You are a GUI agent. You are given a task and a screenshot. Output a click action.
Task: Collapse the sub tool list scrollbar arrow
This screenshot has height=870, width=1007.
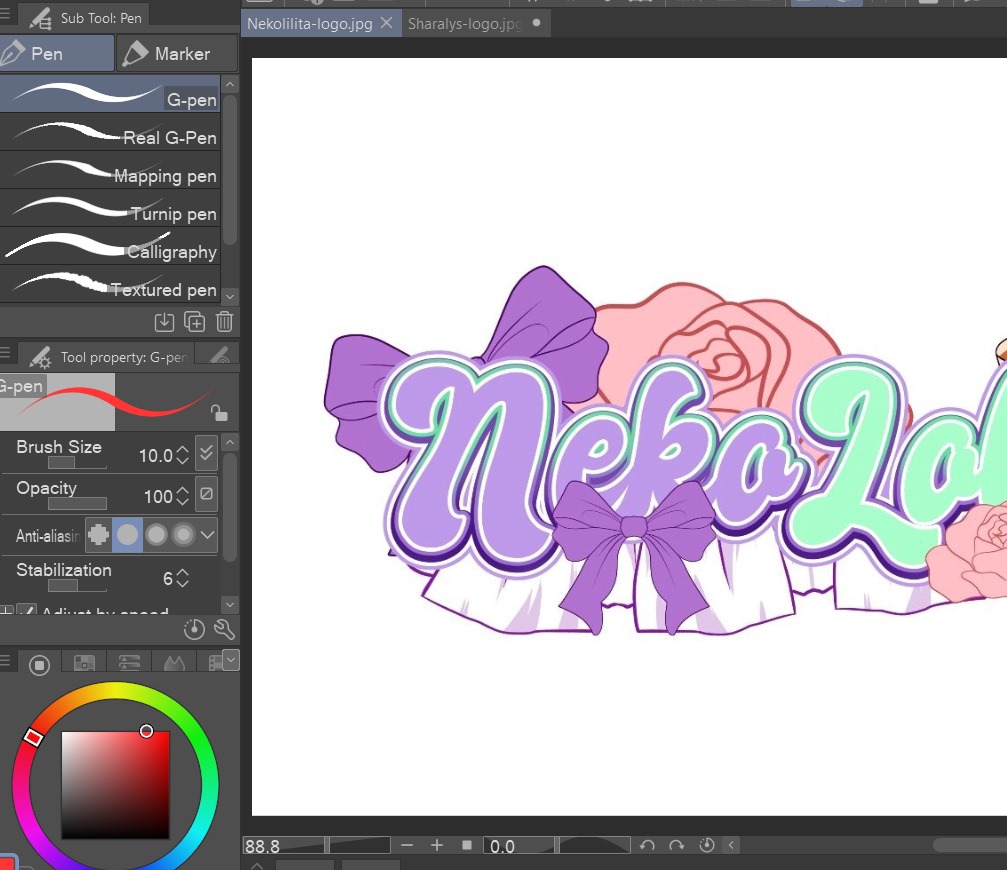[x=229, y=84]
